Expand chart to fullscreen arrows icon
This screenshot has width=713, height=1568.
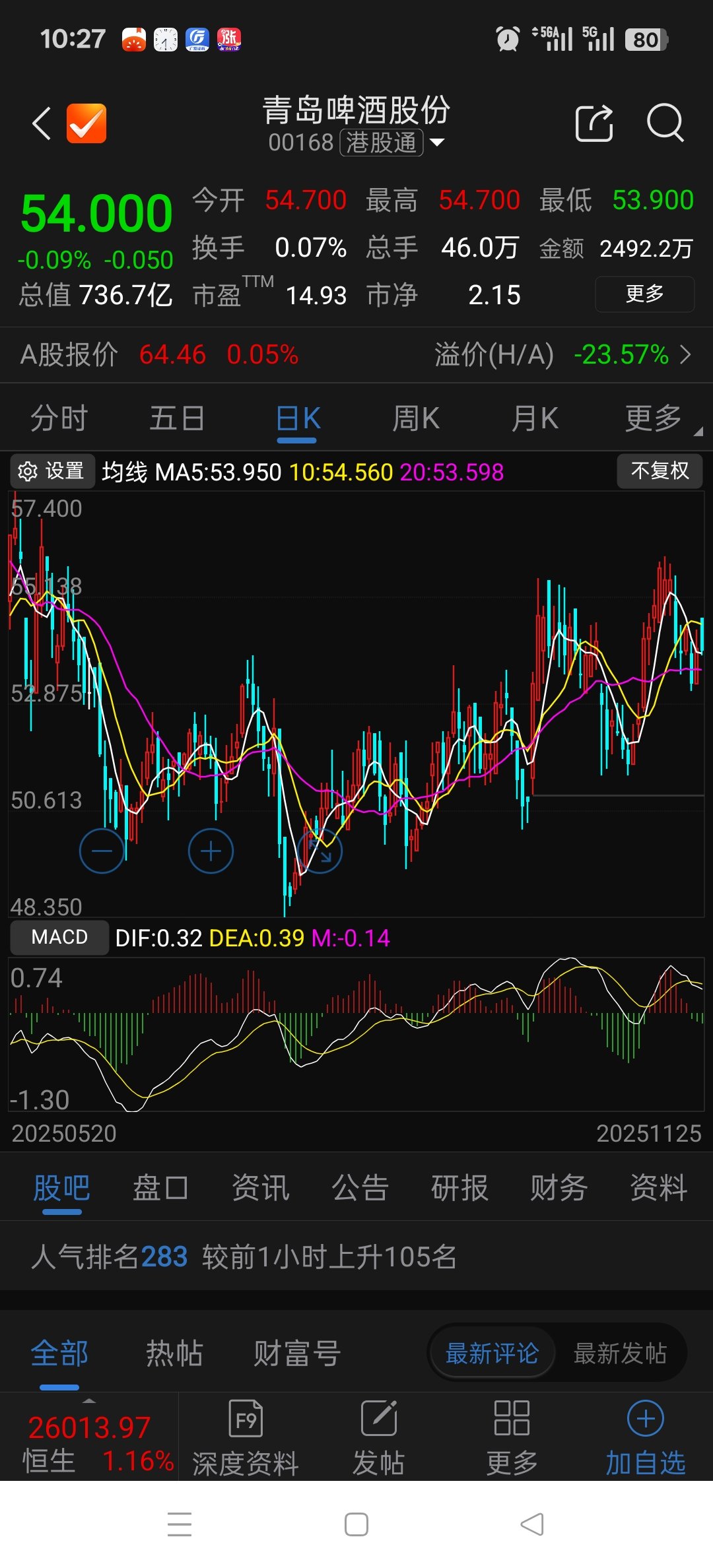(320, 851)
